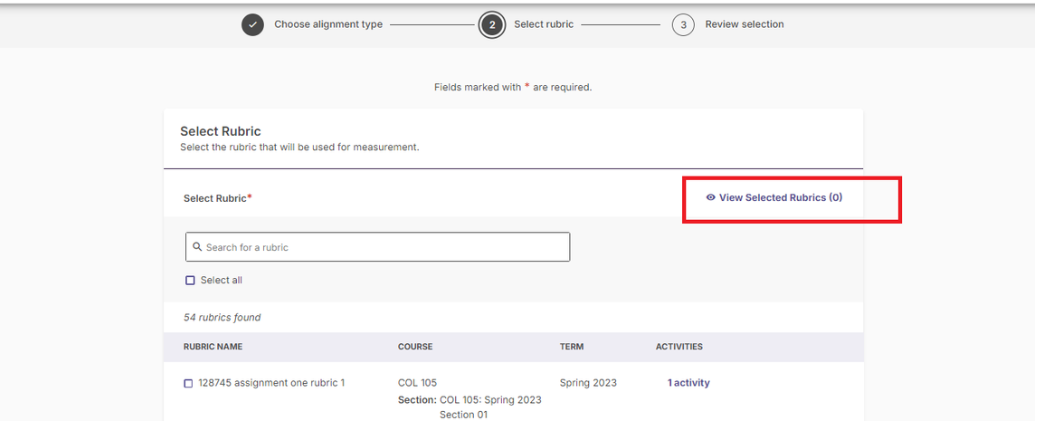This screenshot has width=1040, height=430.
Task: Click the COURSE column header
Action: (415, 347)
